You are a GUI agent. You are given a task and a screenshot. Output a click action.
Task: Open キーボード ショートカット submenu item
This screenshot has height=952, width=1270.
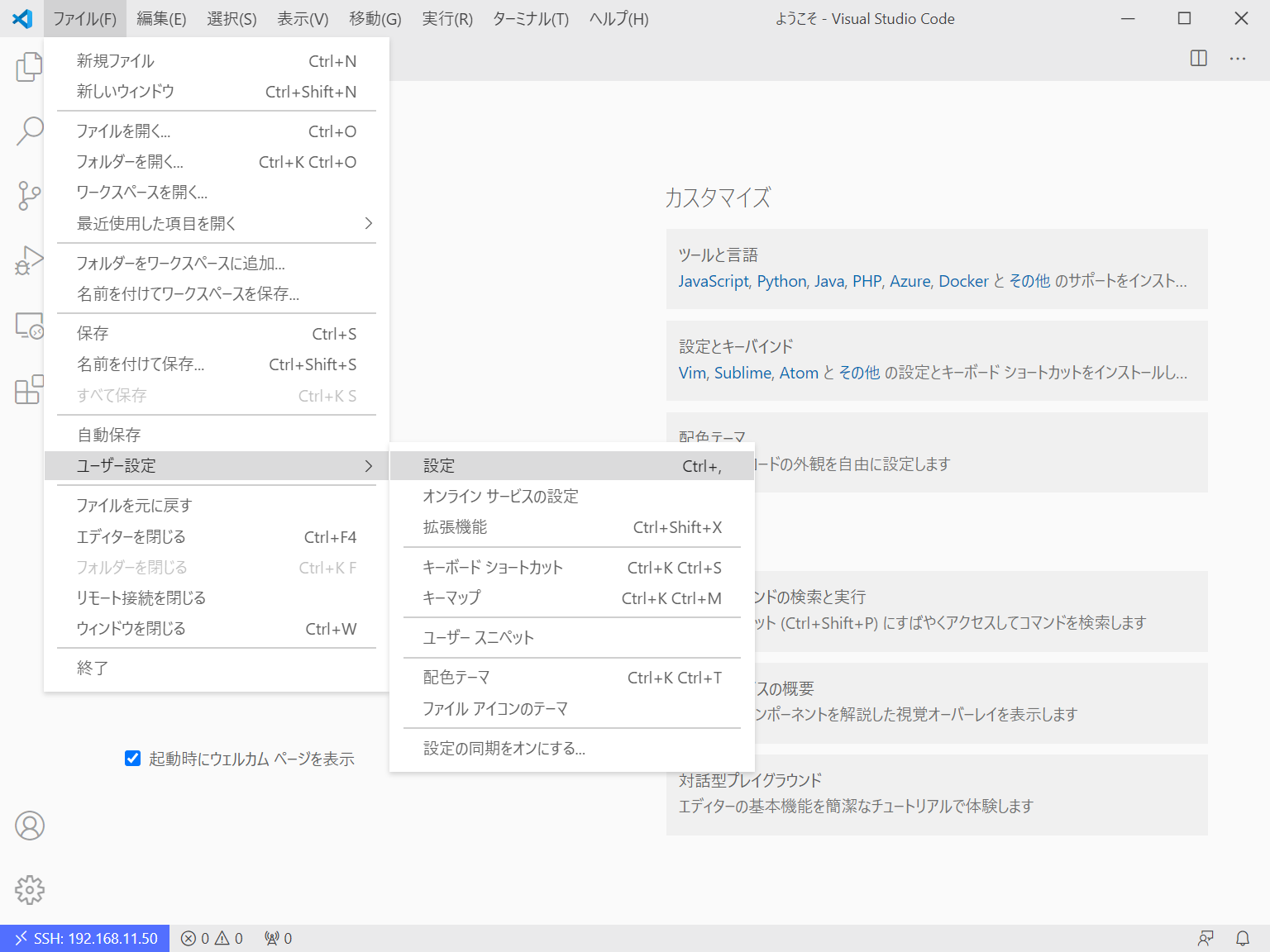tap(572, 567)
